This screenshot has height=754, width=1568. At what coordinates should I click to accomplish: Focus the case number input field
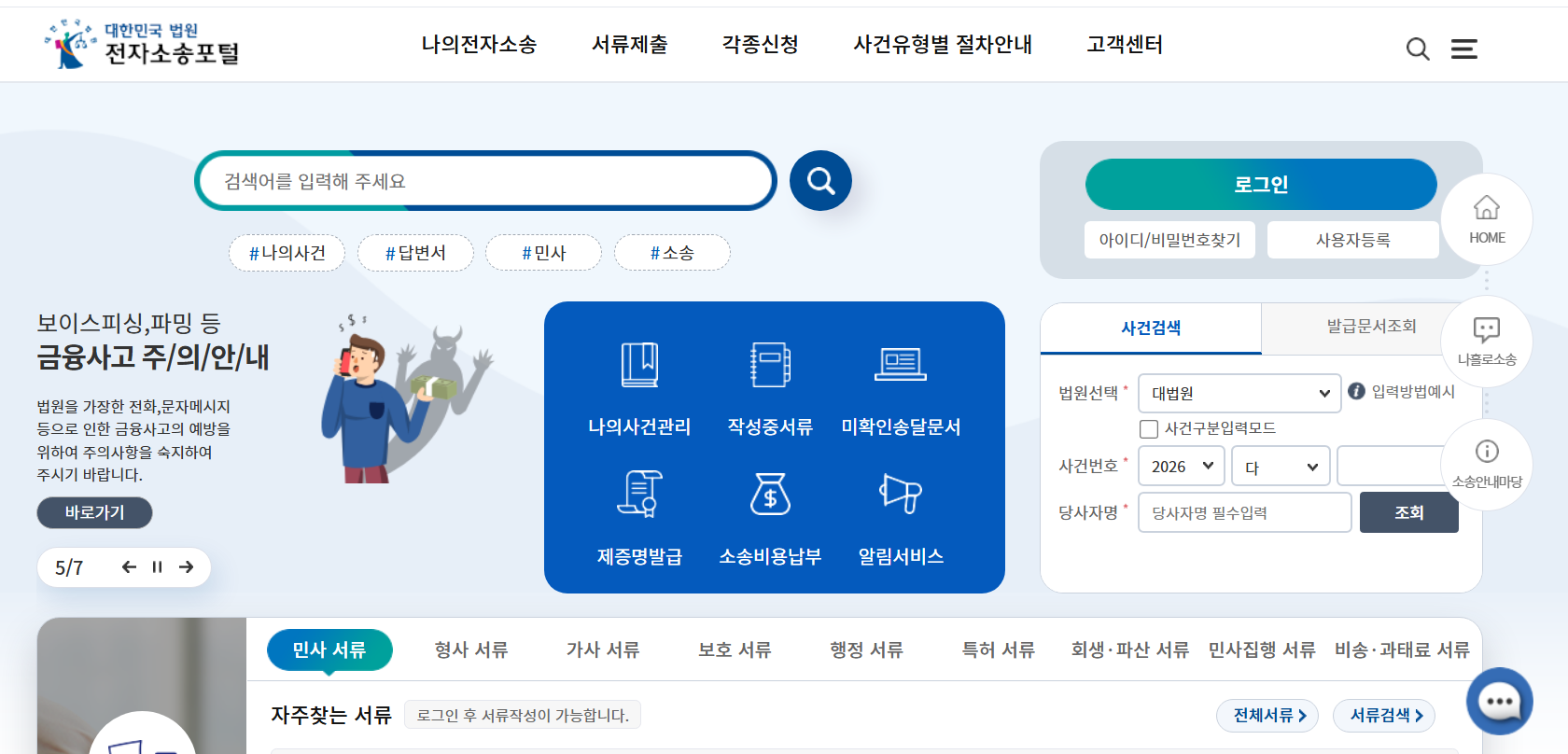(1397, 466)
